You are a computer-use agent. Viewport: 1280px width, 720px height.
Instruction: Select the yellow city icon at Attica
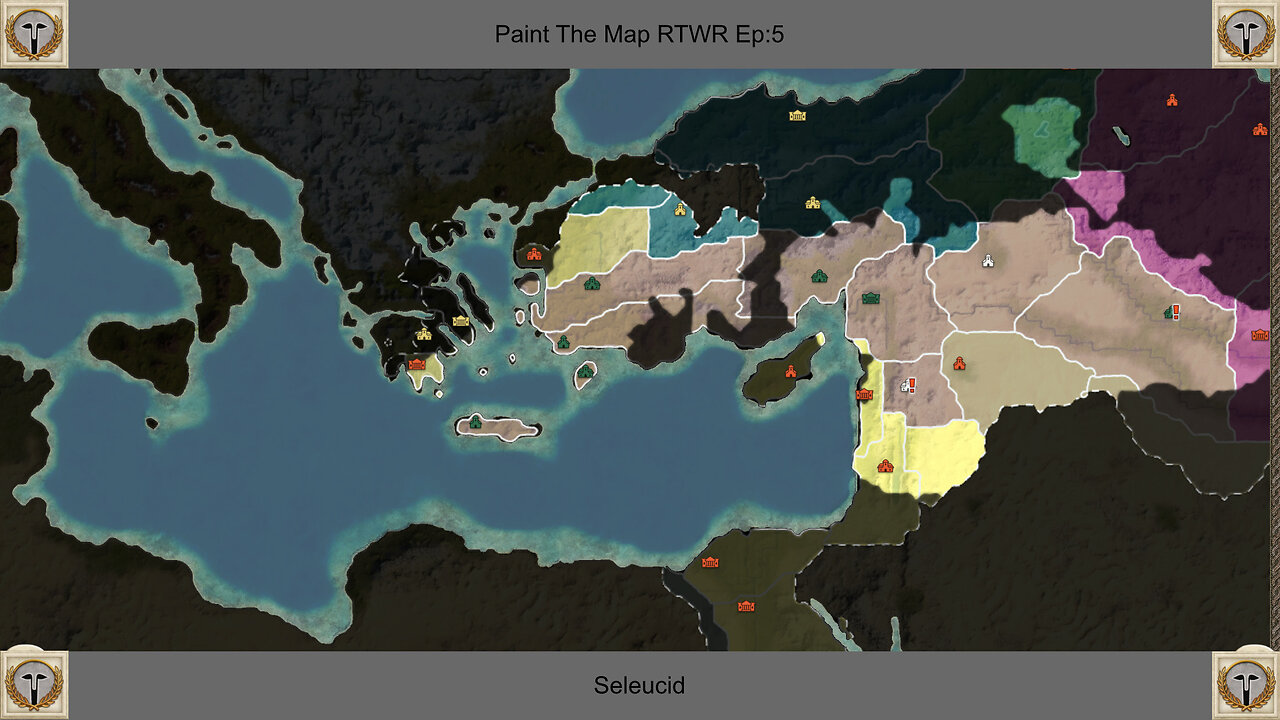tap(460, 321)
